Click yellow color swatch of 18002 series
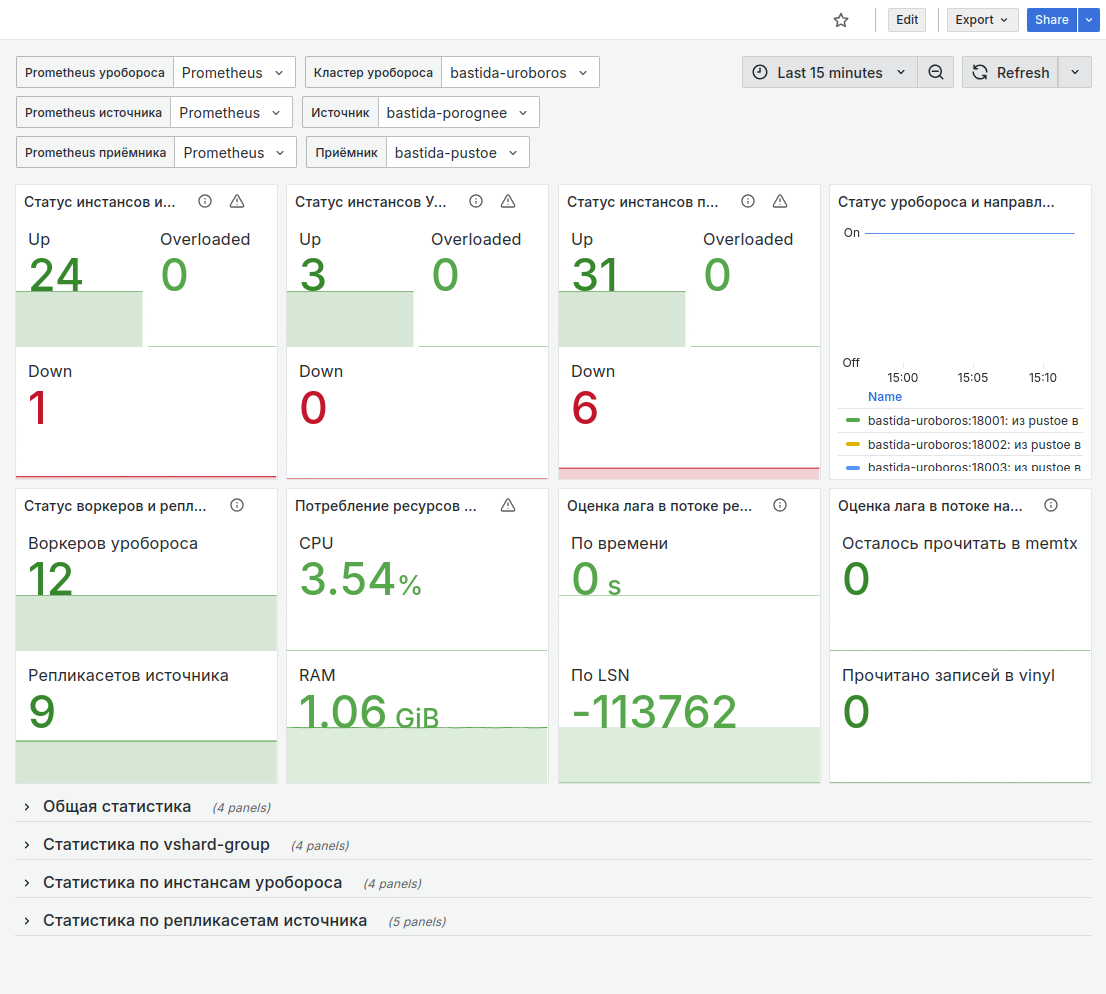The height and width of the screenshot is (994, 1106). pyautogui.click(x=852, y=444)
